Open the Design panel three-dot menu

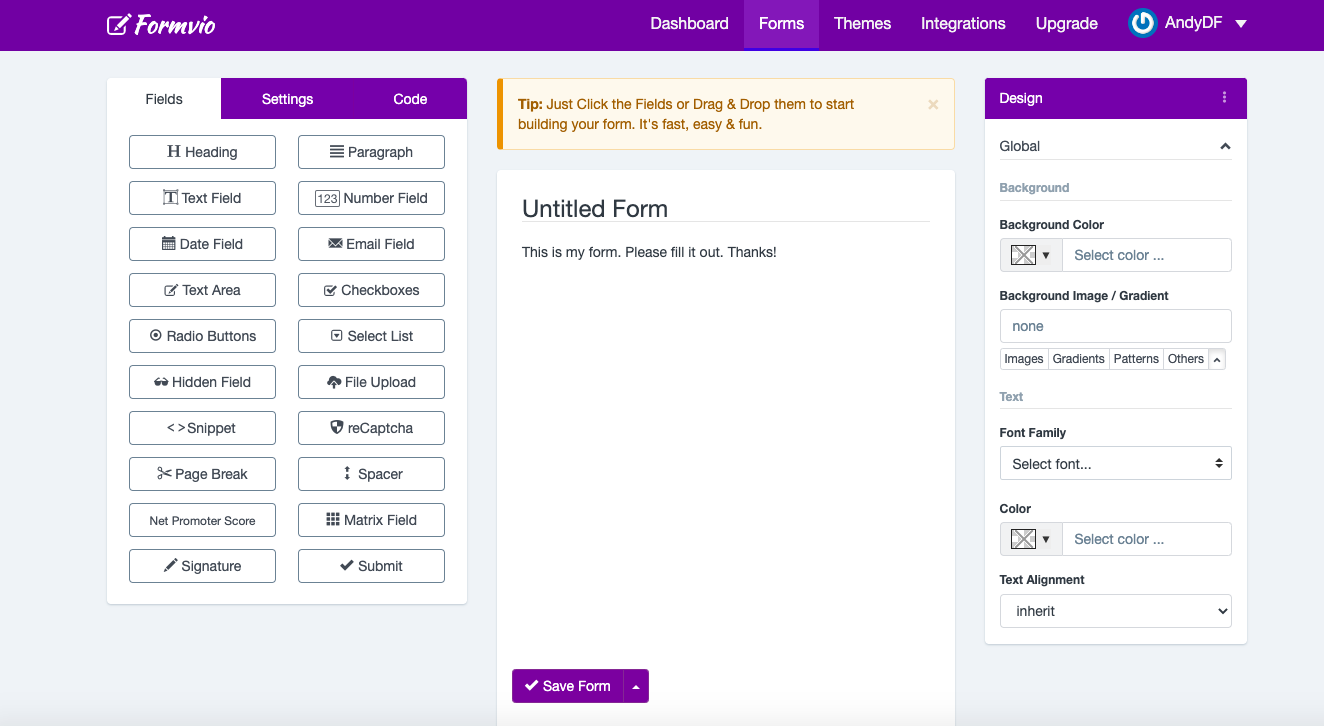click(1224, 97)
